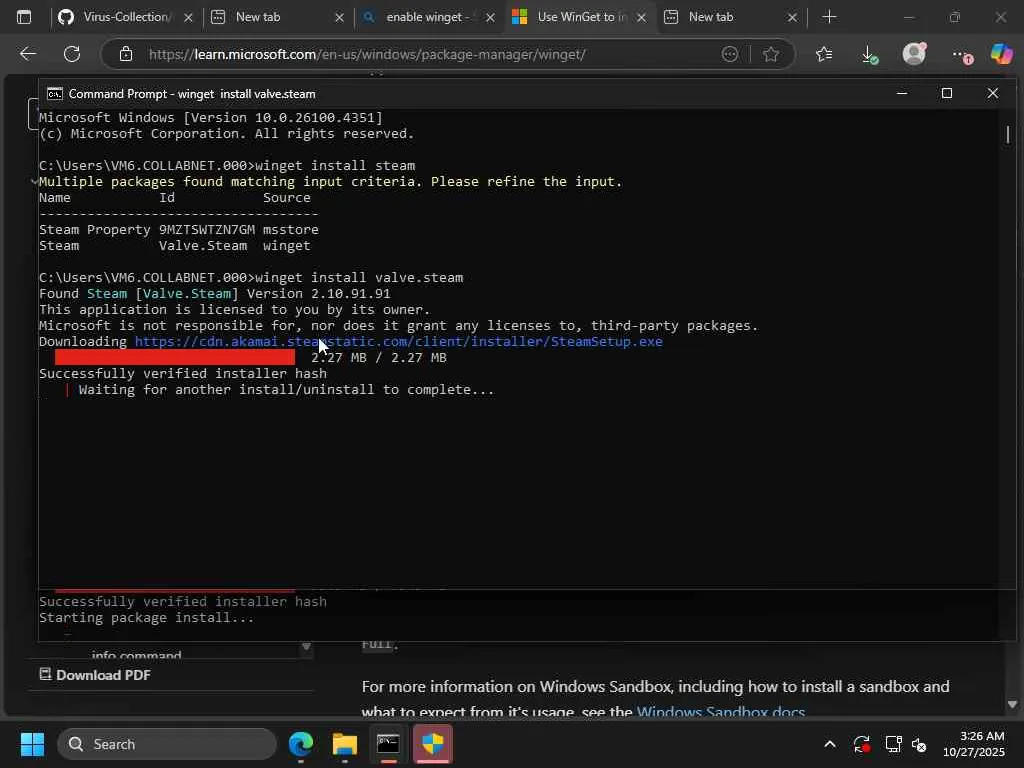Image resolution: width=1024 pixels, height=768 pixels.
Task: Open the clock showing 3:26 AM
Action: pyautogui.click(x=974, y=744)
